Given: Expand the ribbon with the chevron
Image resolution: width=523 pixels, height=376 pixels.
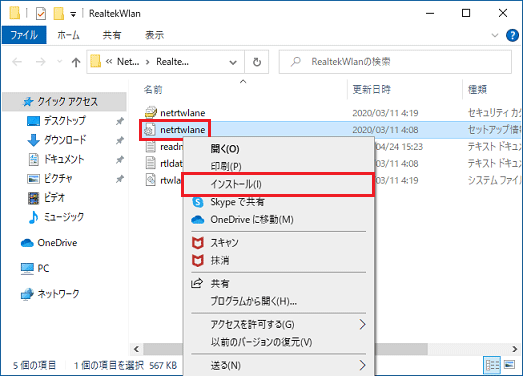Looking at the screenshot, I should click(x=495, y=35).
